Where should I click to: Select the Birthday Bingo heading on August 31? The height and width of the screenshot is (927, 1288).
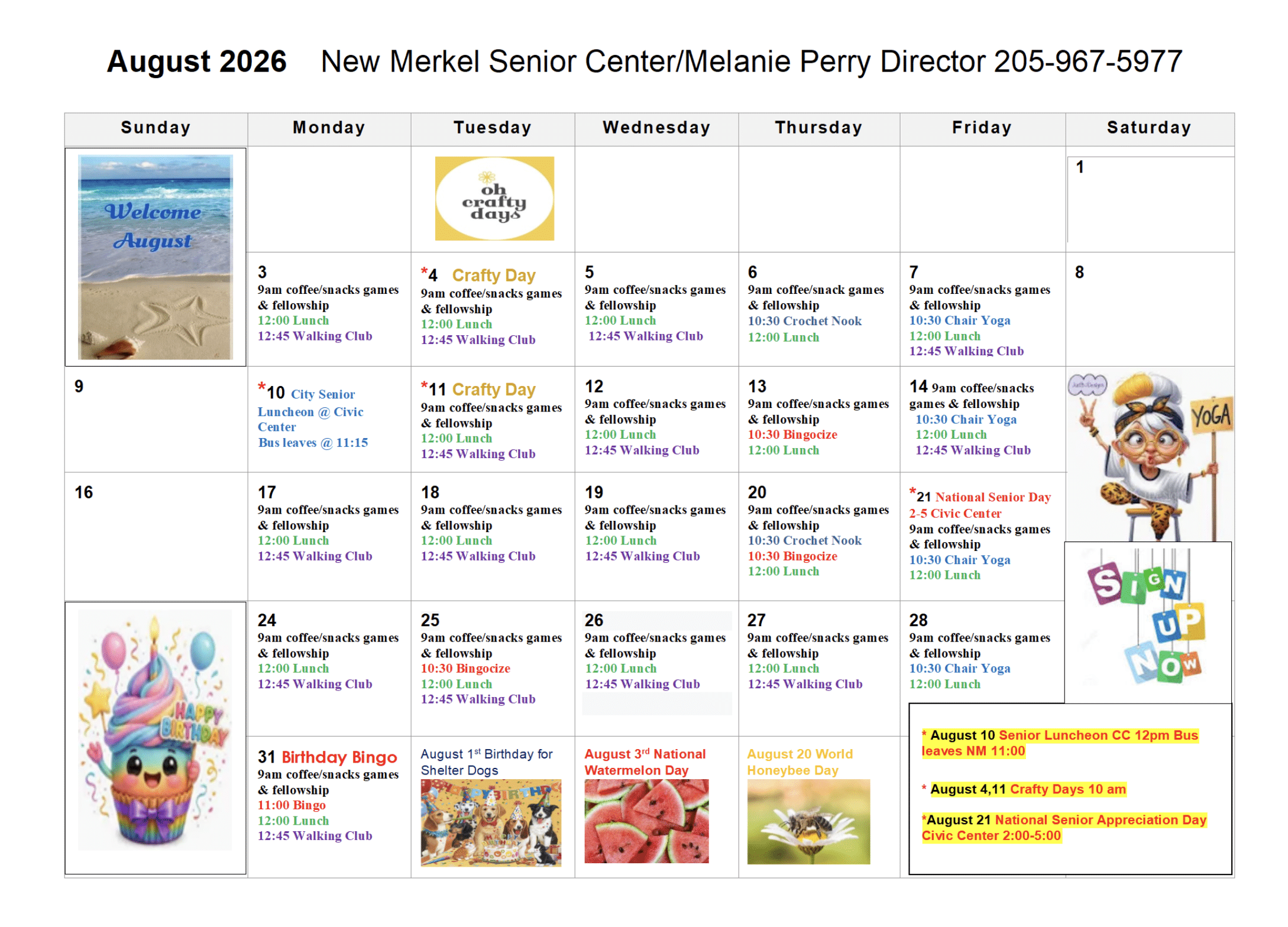coord(339,757)
